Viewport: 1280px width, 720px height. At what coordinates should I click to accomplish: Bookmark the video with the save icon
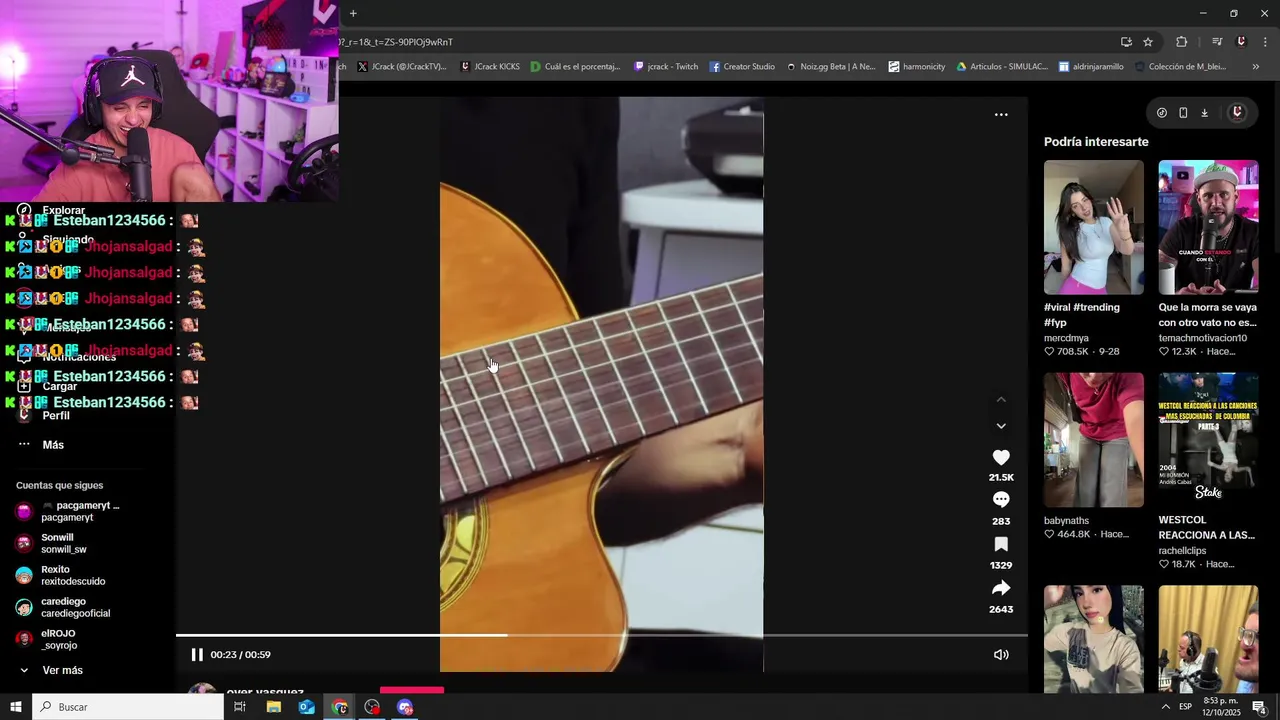point(1001,544)
